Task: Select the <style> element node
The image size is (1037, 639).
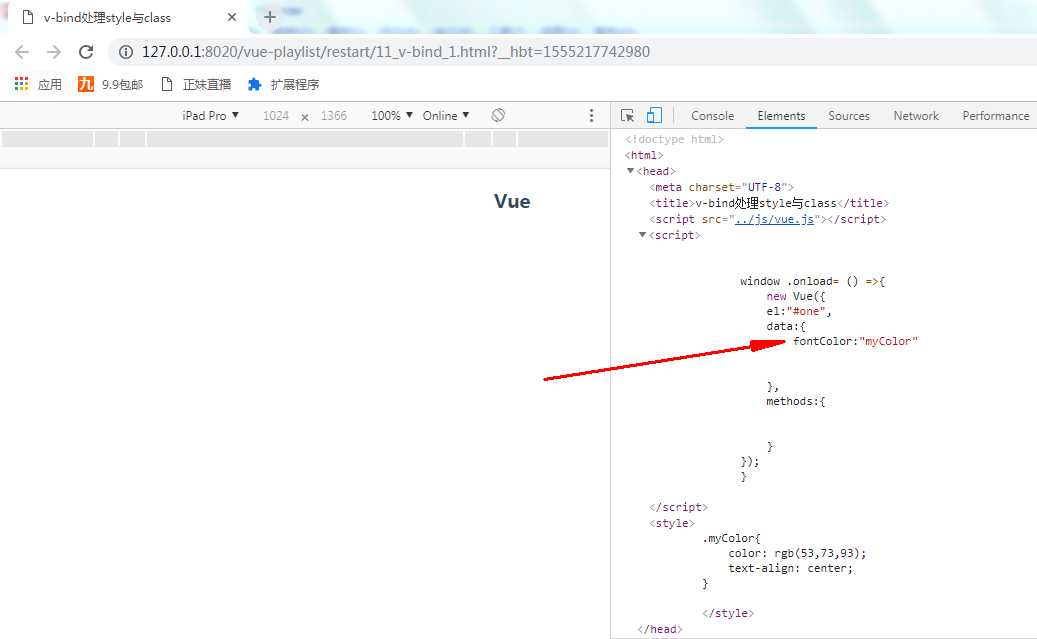Action: point(672,523)
